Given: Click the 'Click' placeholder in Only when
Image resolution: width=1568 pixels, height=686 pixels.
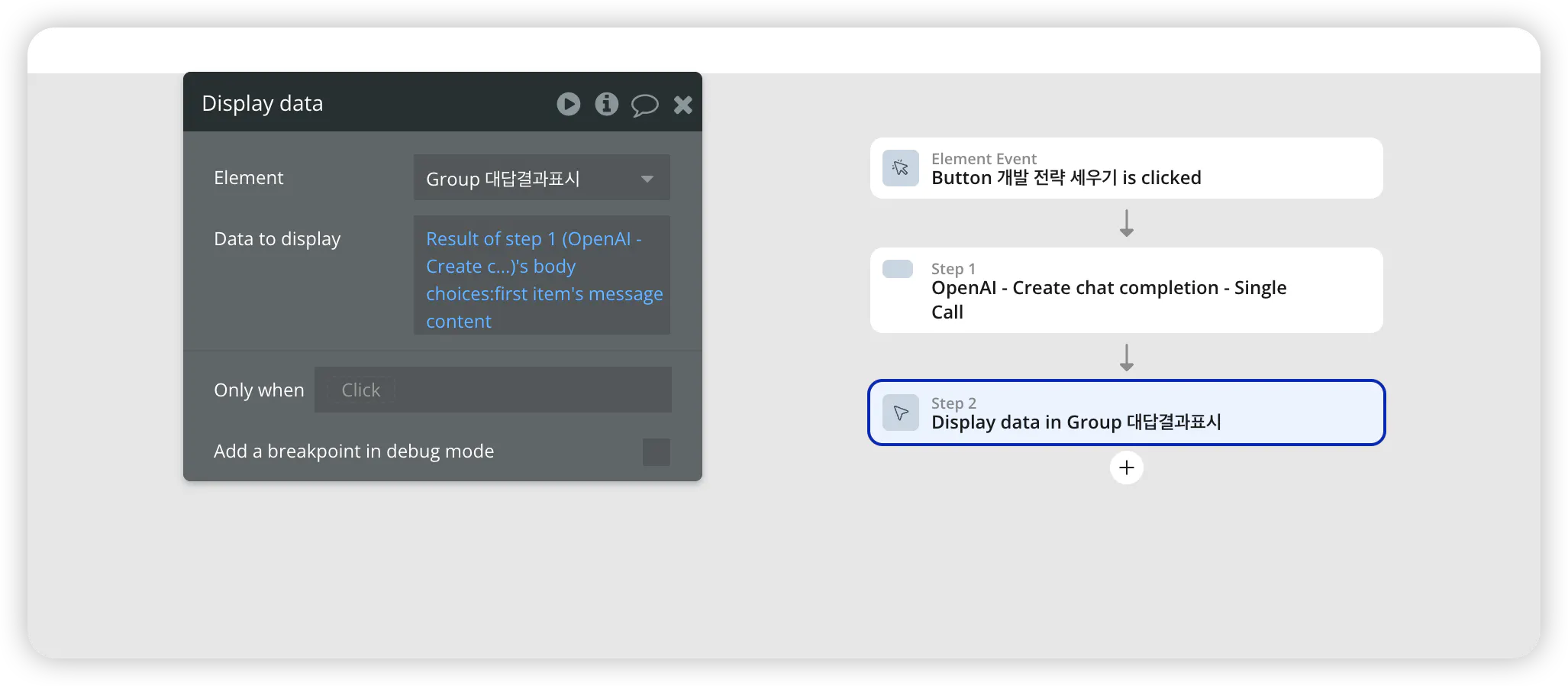Looking at the screenshot, I should 360,390.
